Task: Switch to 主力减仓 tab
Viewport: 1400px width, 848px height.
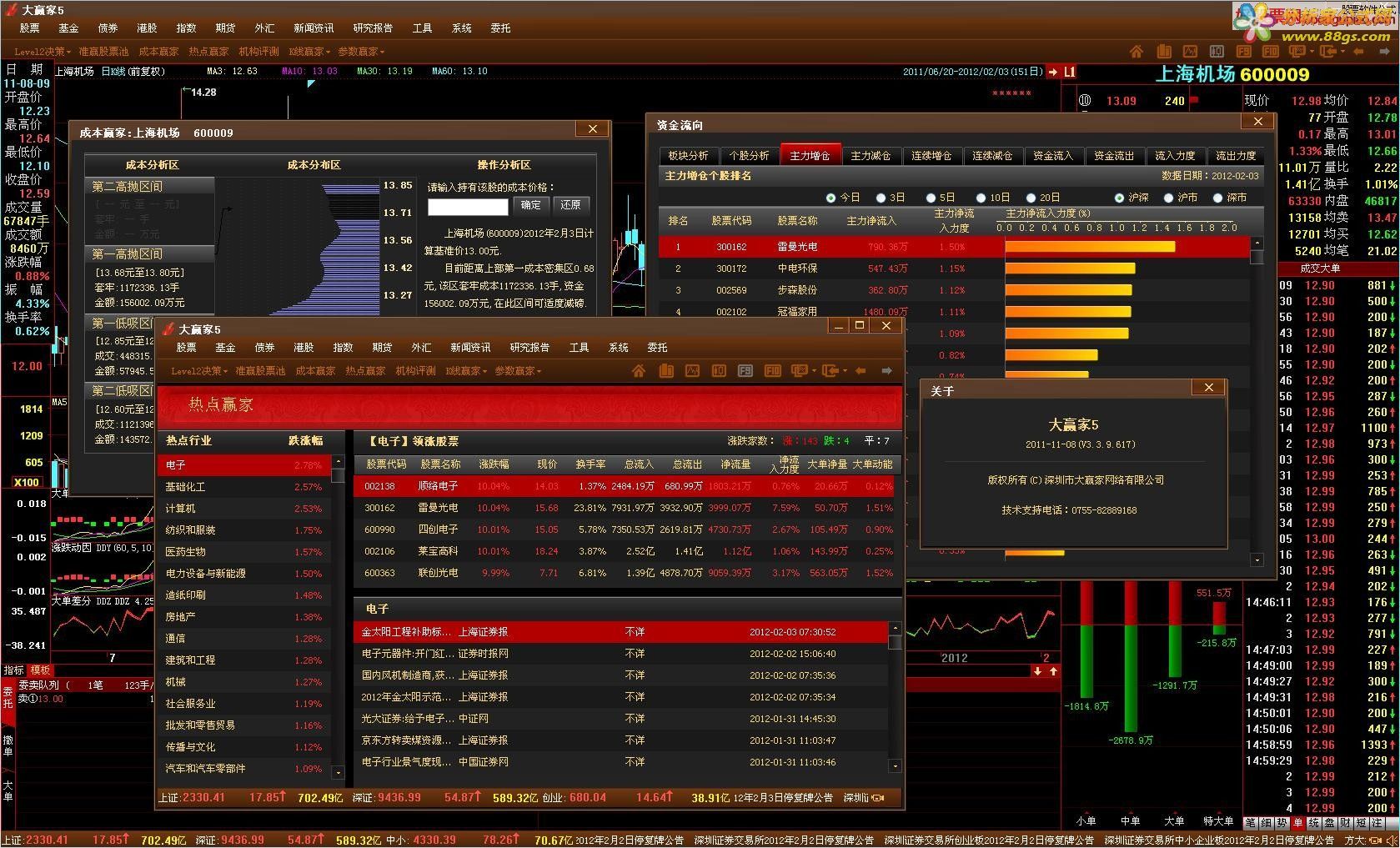Action: pos(871,156)
